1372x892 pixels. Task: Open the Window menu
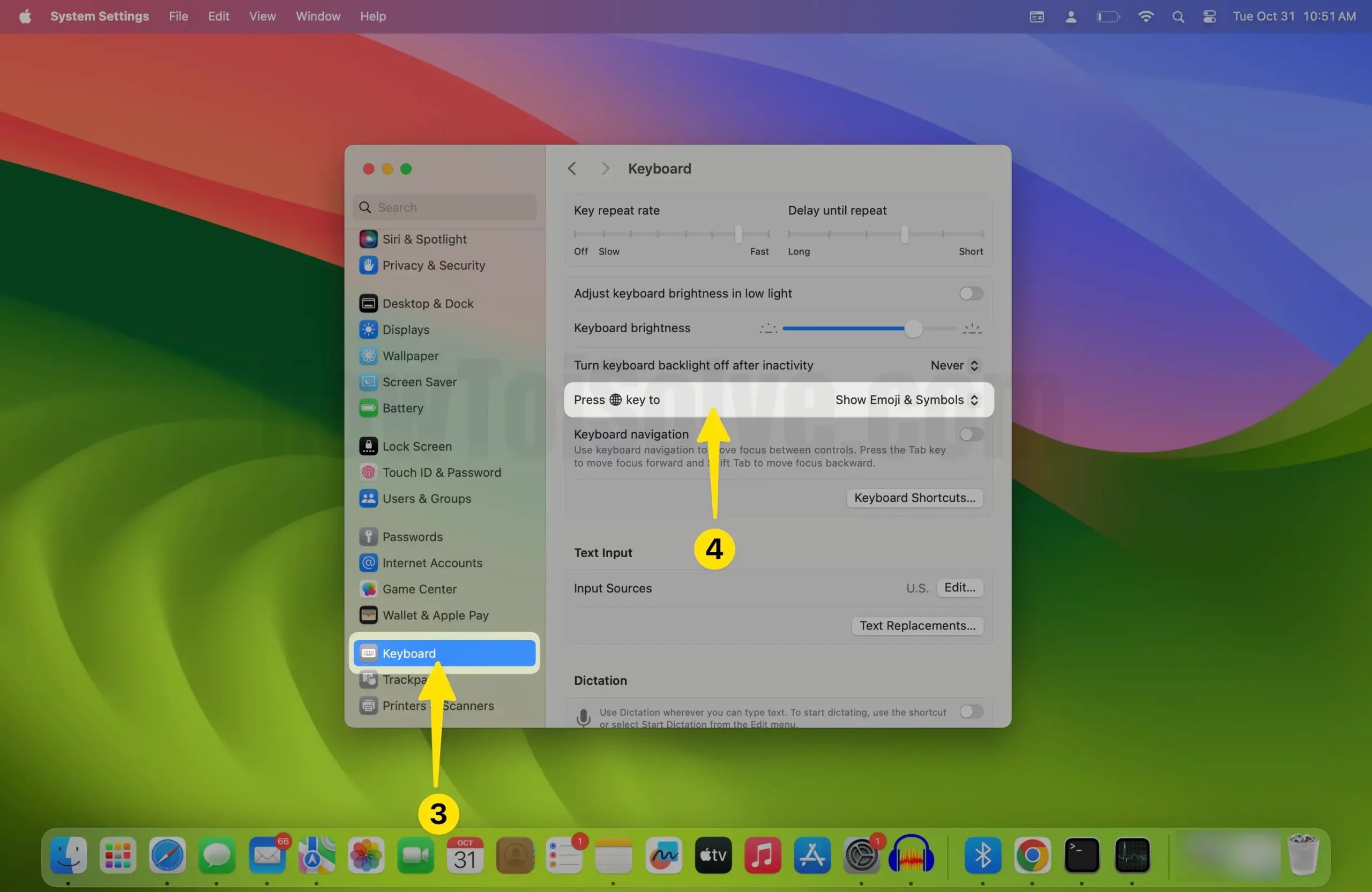[317, 16]
